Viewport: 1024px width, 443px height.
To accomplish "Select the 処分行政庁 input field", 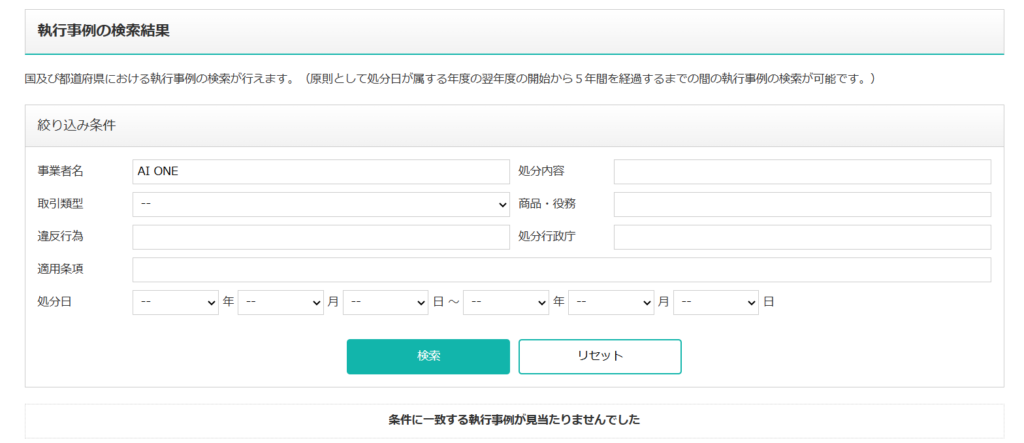I will [x=802, y=237].
